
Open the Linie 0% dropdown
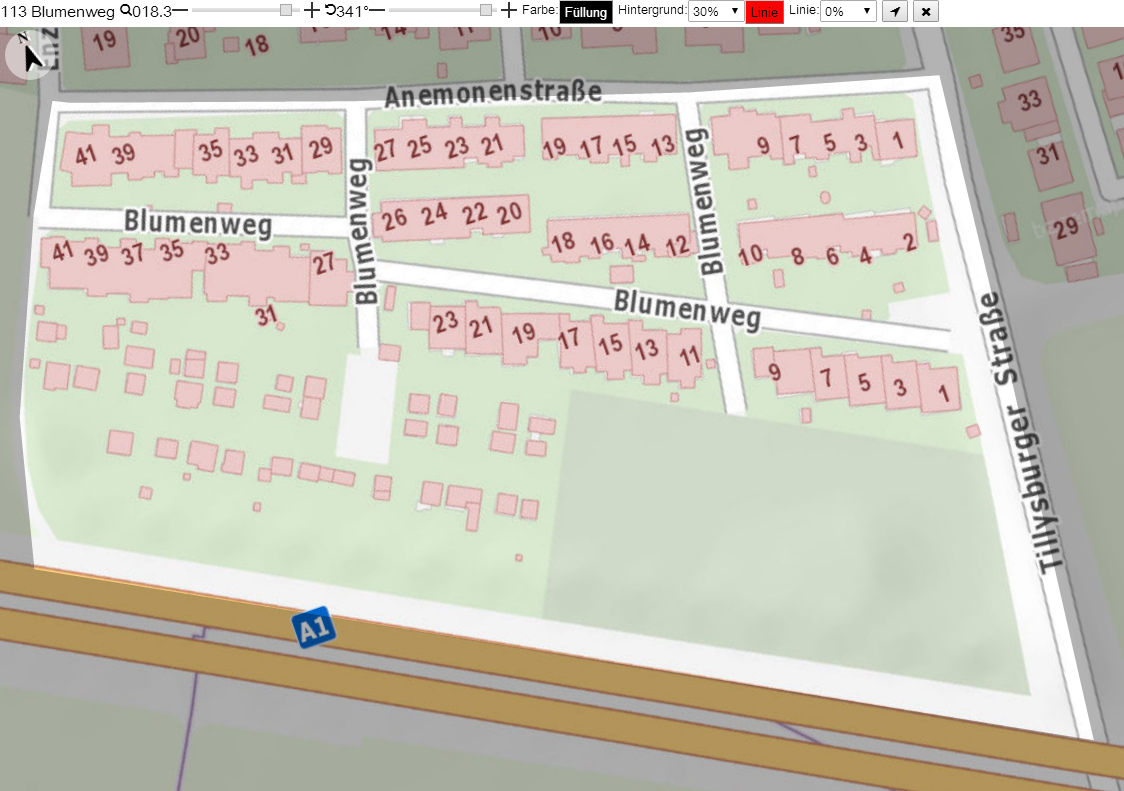(x=848, y=11)
